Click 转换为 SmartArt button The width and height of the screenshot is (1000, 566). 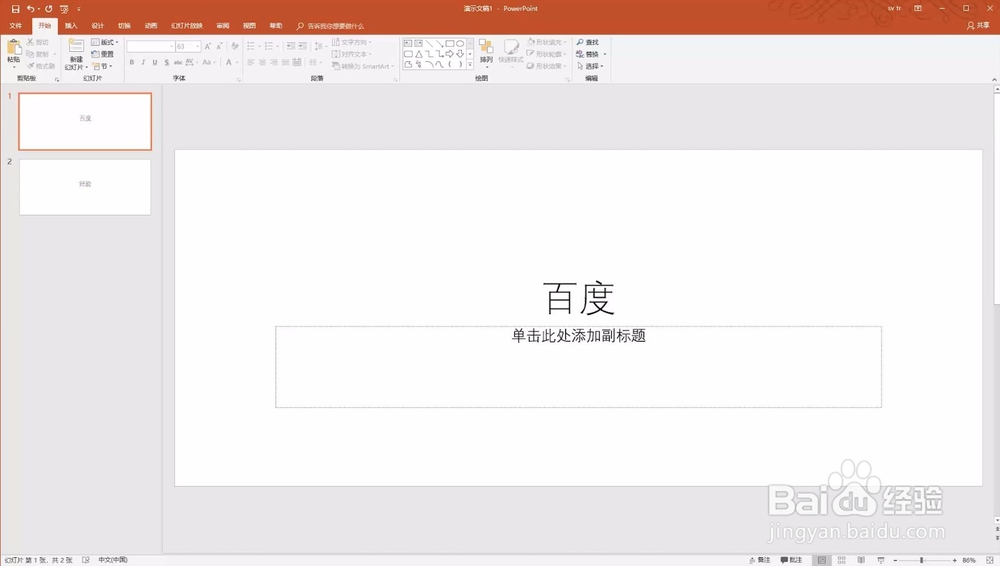pos(362,66)
